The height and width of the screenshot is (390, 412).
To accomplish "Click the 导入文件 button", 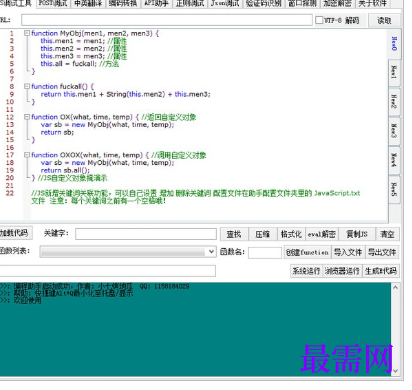I will (348, 252).
